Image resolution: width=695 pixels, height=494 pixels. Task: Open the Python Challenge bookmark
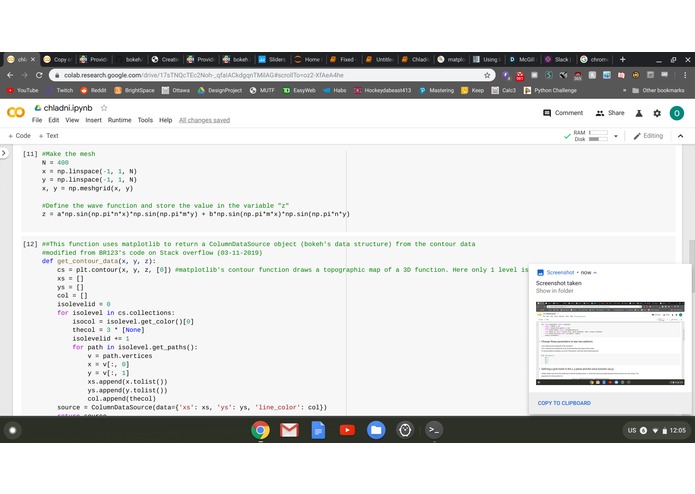[551, 90]
